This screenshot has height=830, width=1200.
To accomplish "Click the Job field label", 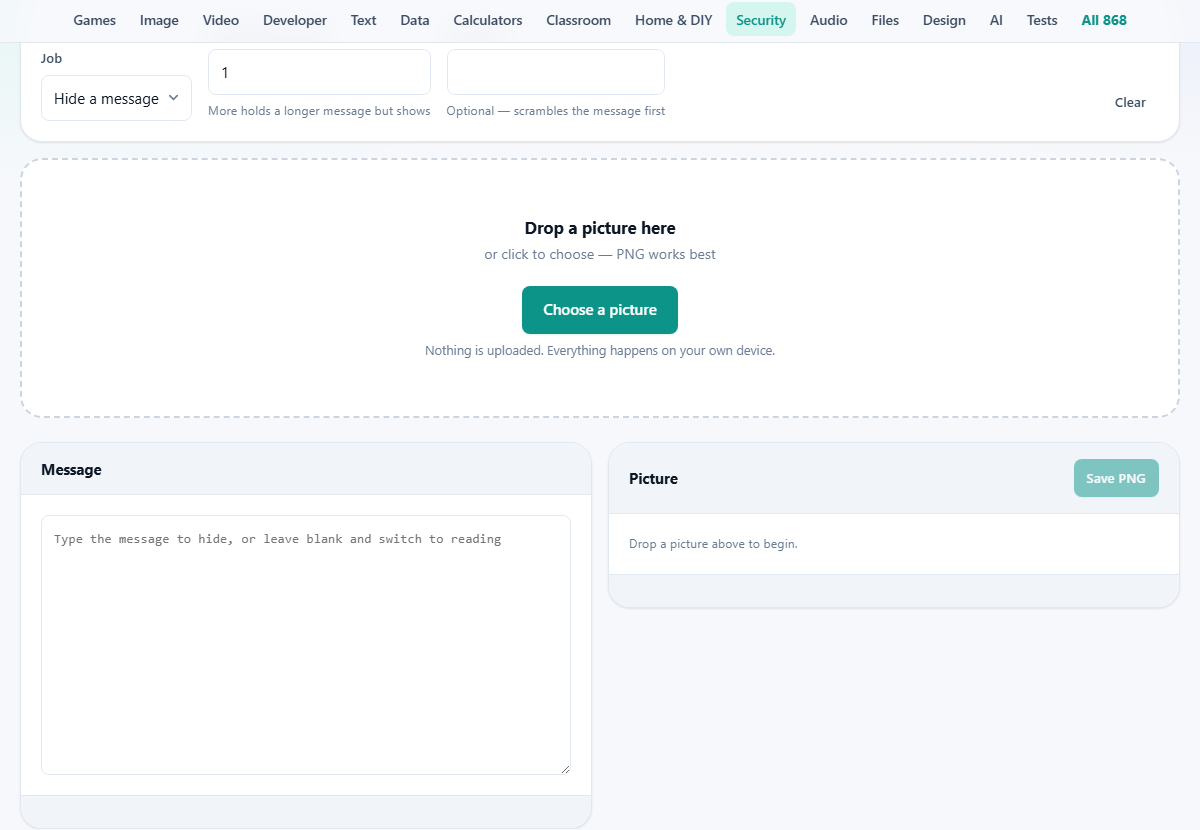I will click(52, 58).
